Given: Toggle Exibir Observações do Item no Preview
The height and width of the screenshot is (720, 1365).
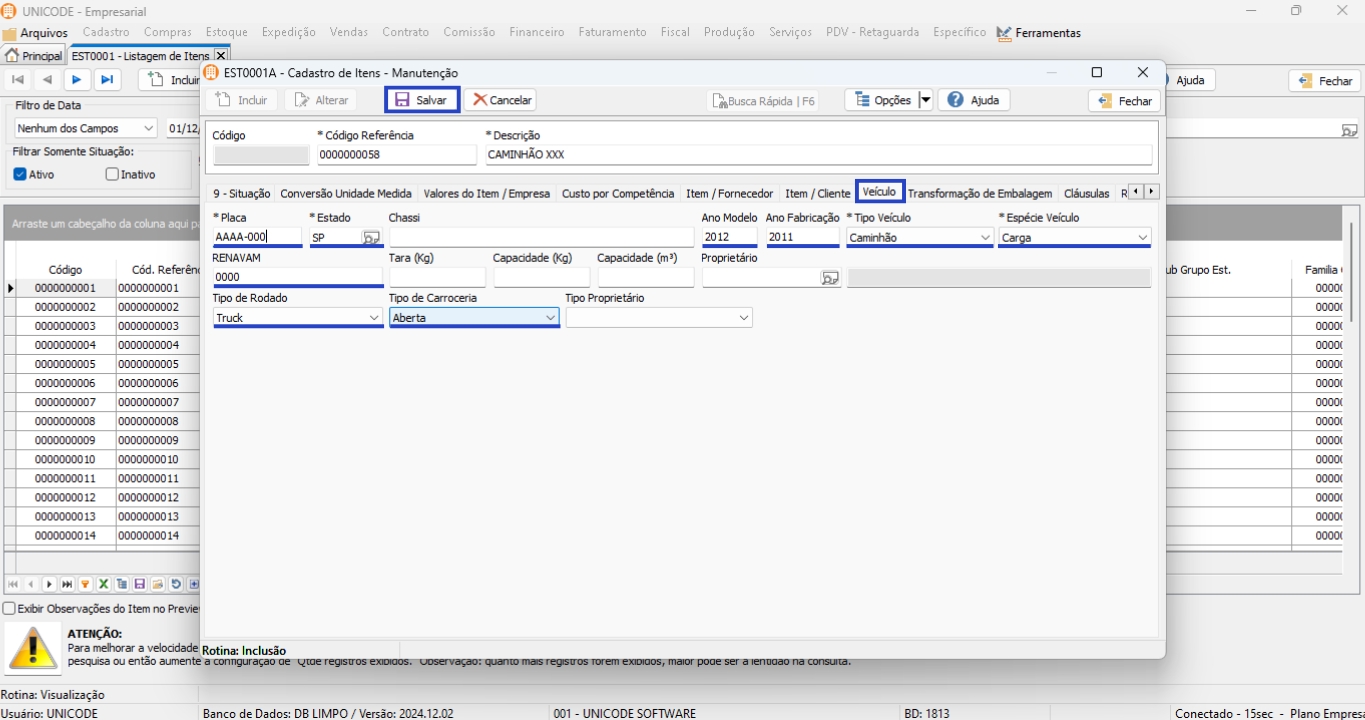Looking at the screenshot, I should (9, 608).
